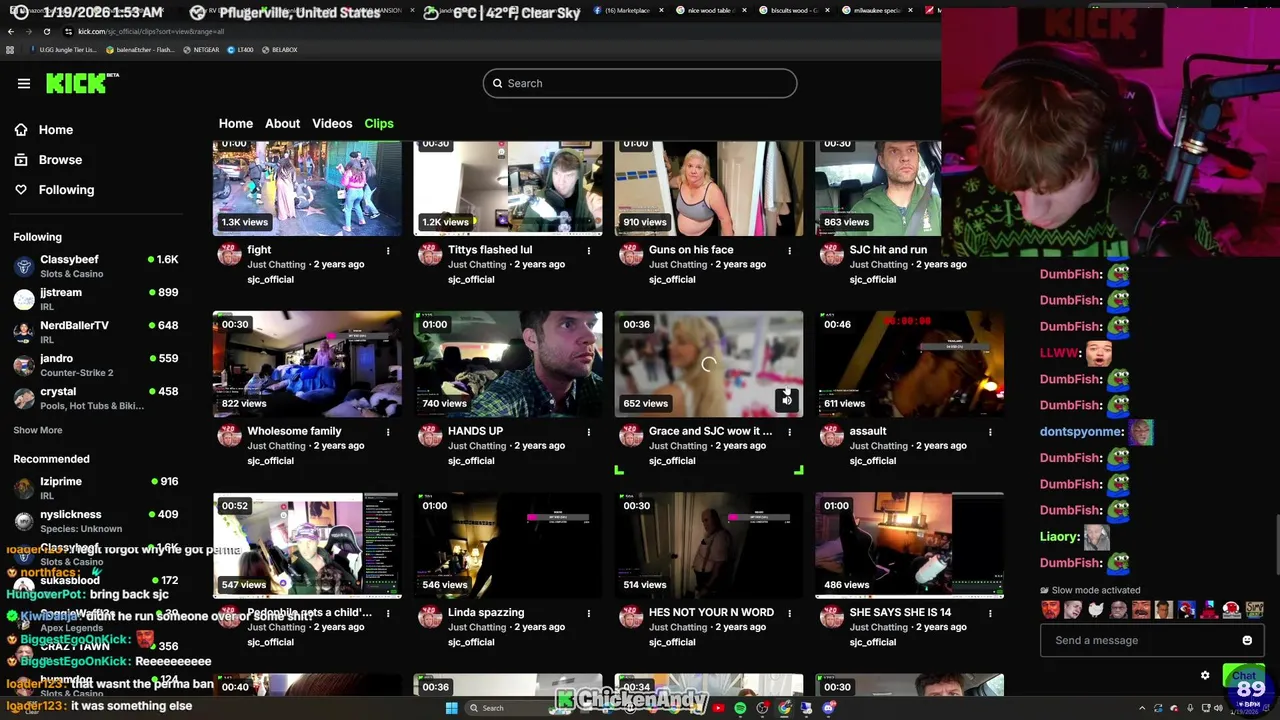Click sjc_official avatar beside assault clip
Image resolution: width=1280 pixels, height=720 pixels.
(832, 436)
